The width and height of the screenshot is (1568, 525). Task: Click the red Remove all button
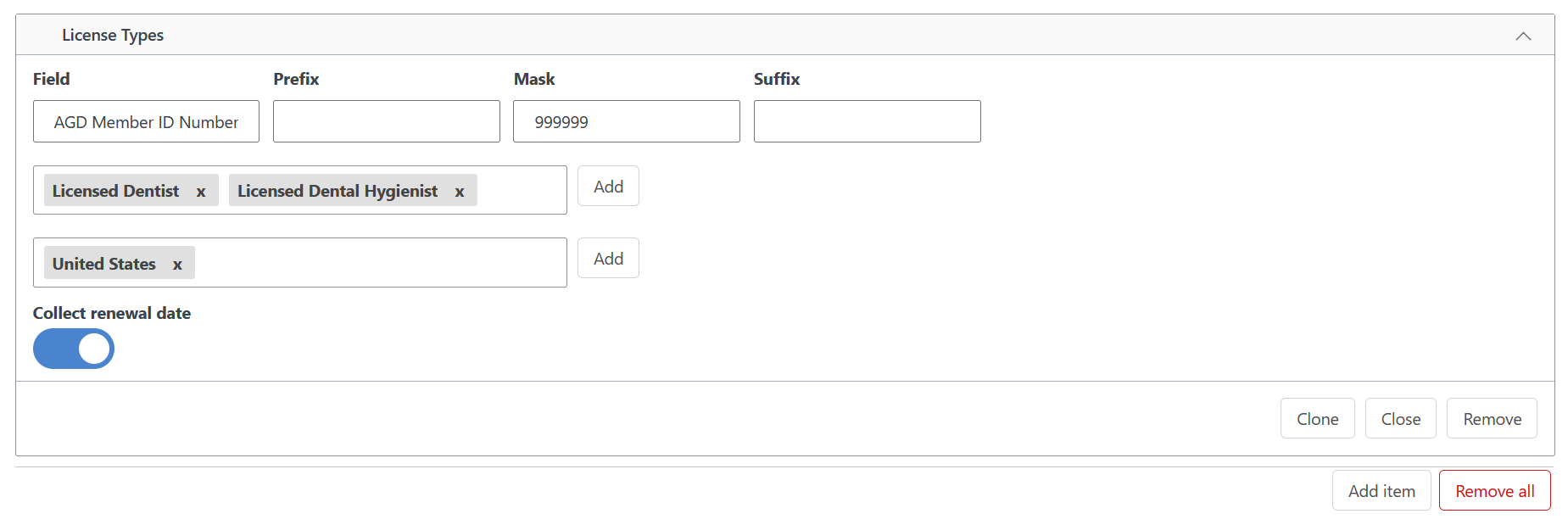pyautogui.click(x=1494, y=491)
